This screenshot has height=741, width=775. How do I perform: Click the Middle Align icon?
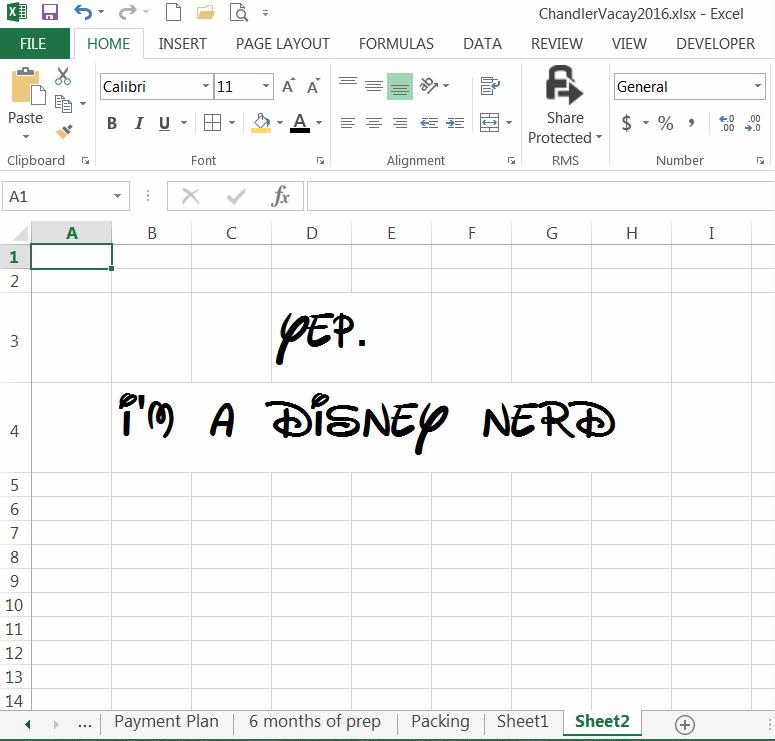point(374,86)
